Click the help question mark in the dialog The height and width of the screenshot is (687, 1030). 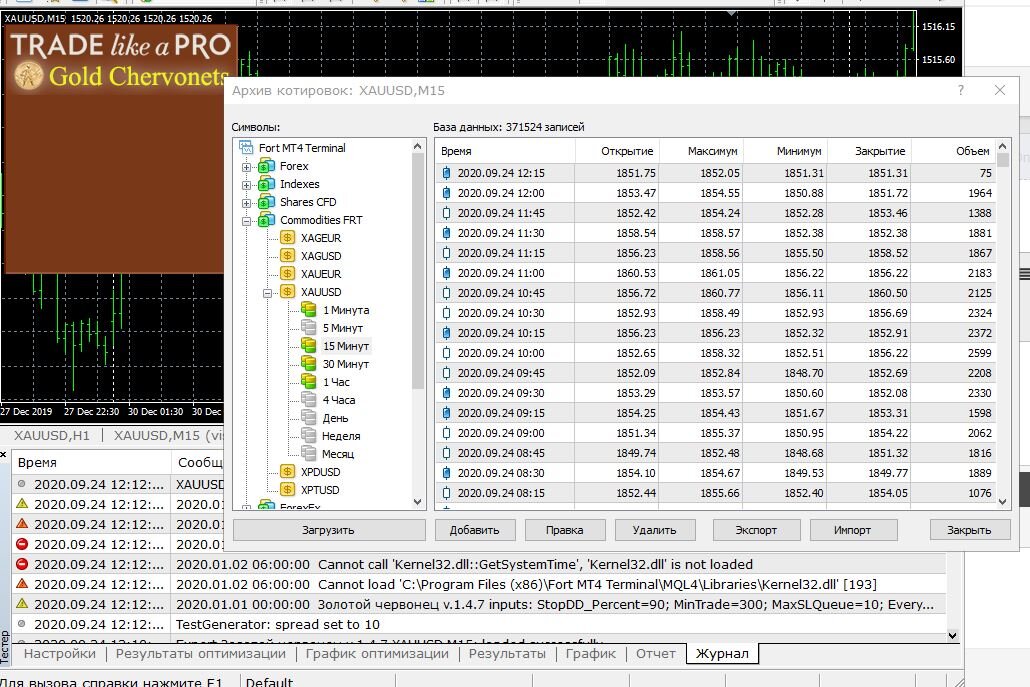point(961,90)
